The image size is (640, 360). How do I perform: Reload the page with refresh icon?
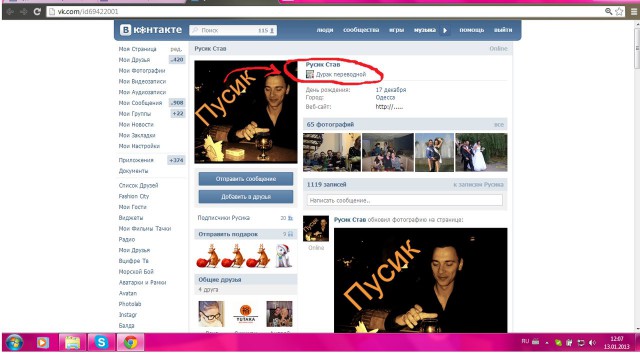(x=37, y=11)
